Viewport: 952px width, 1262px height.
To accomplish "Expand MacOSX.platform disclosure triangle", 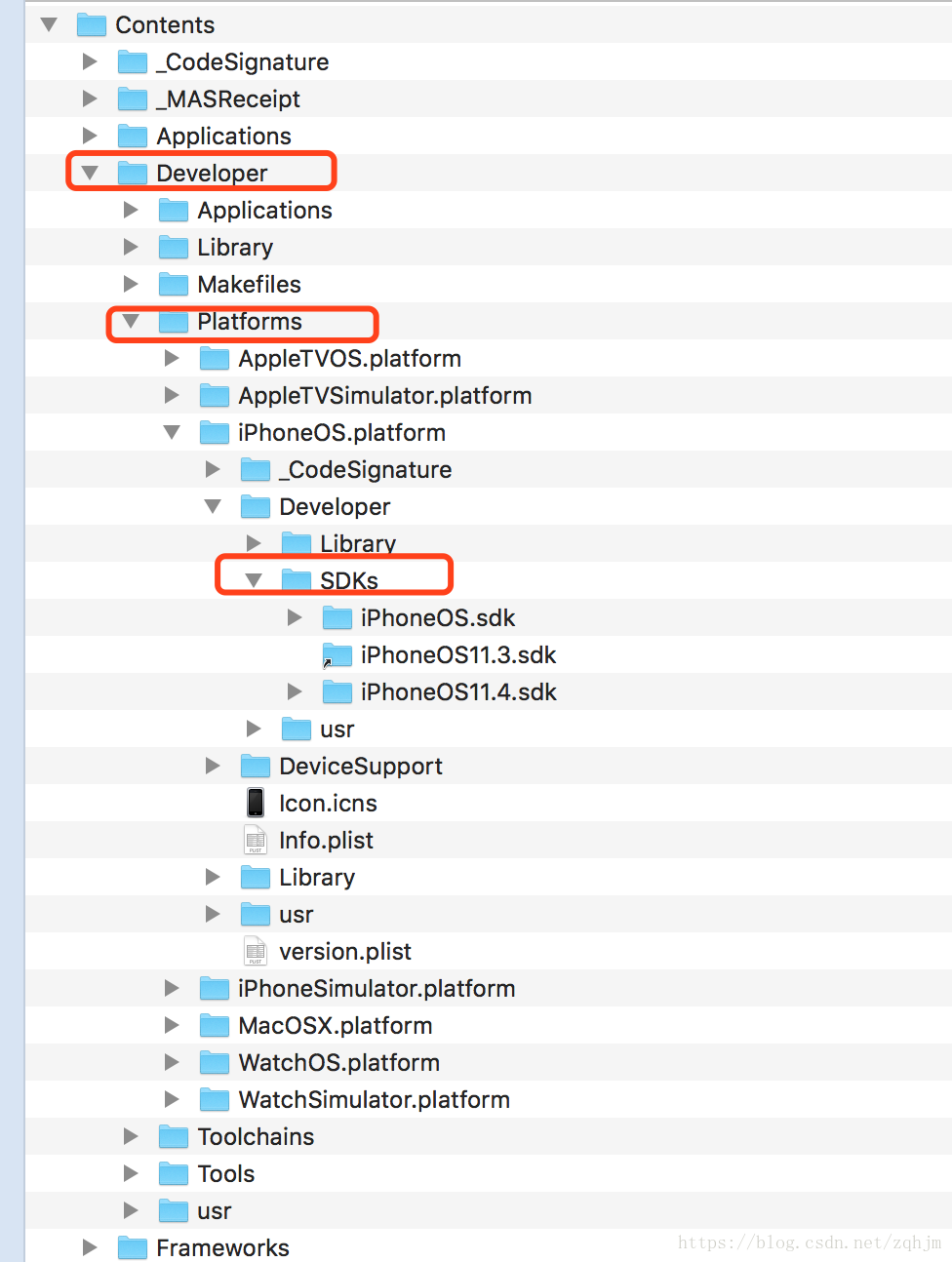I will point(172,1025).
